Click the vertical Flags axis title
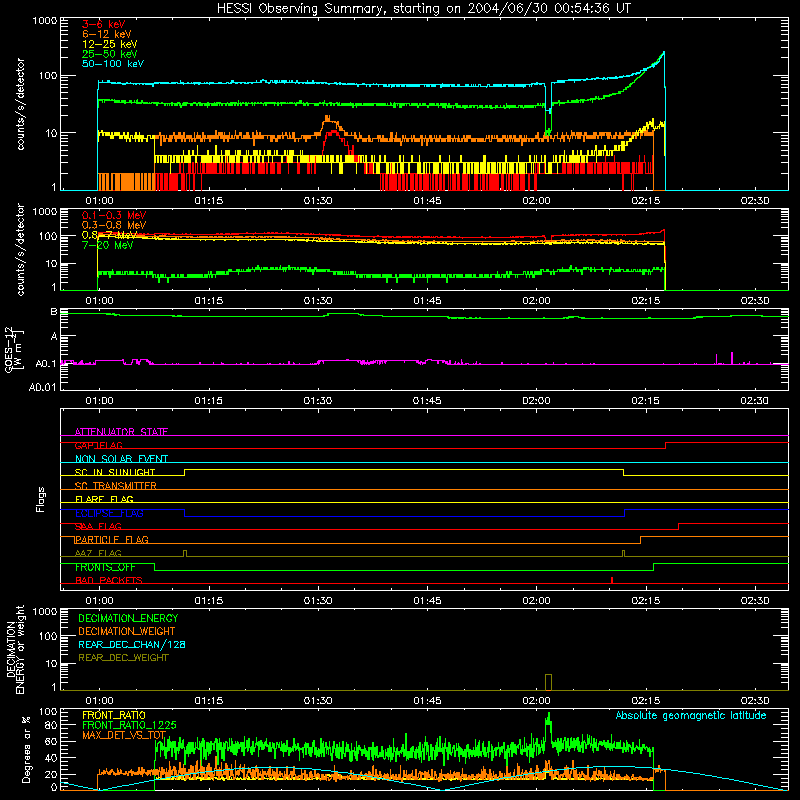800x800 pixels. tap(40, 499)
